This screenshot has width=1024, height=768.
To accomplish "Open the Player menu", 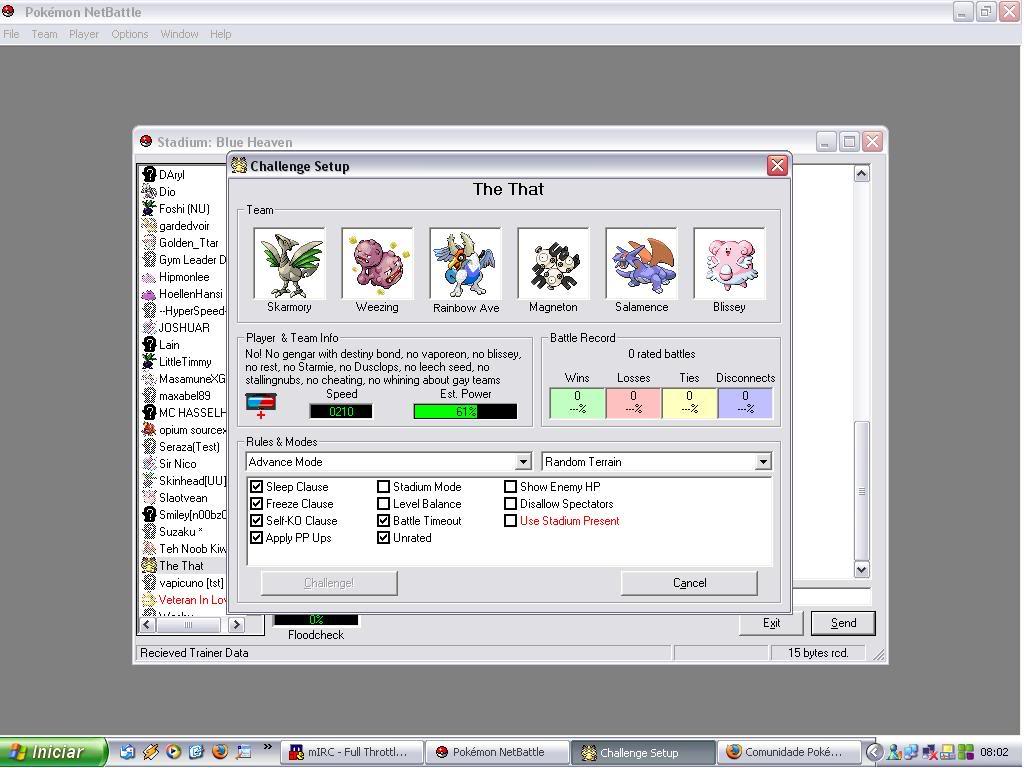I will 84,34.
